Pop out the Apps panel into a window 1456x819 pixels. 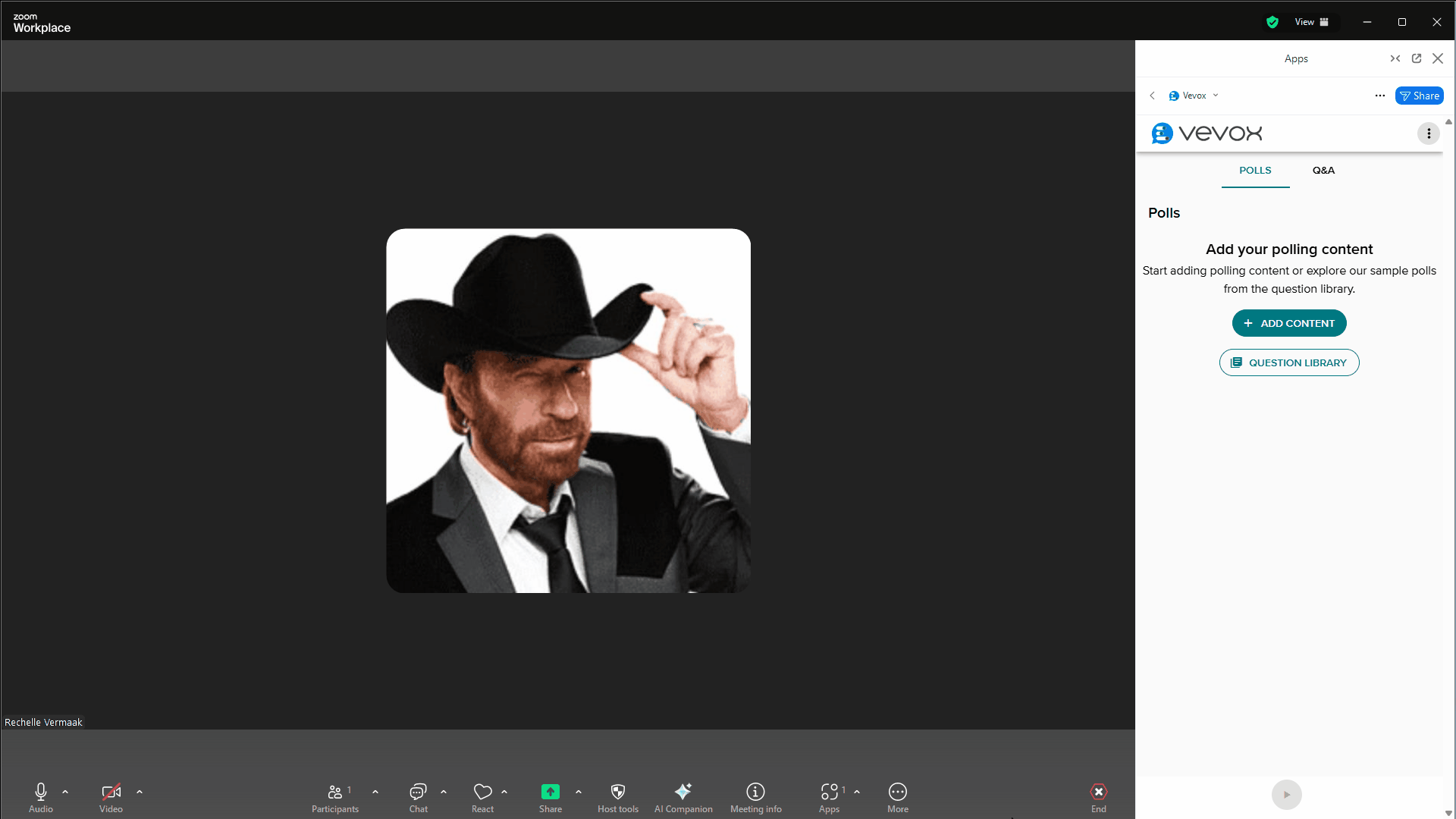click(1417, 58)
